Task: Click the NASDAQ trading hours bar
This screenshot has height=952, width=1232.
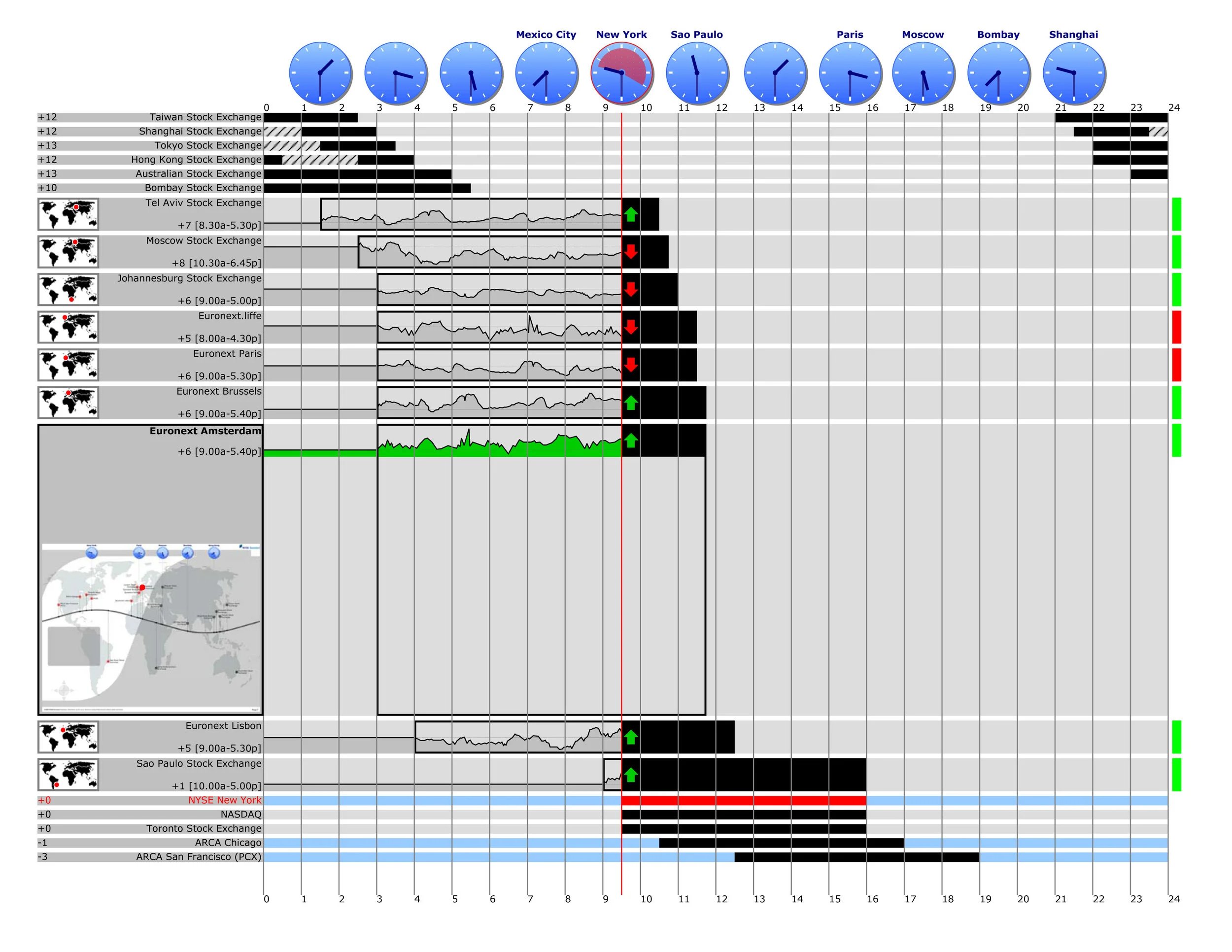Action: [744, 815]
